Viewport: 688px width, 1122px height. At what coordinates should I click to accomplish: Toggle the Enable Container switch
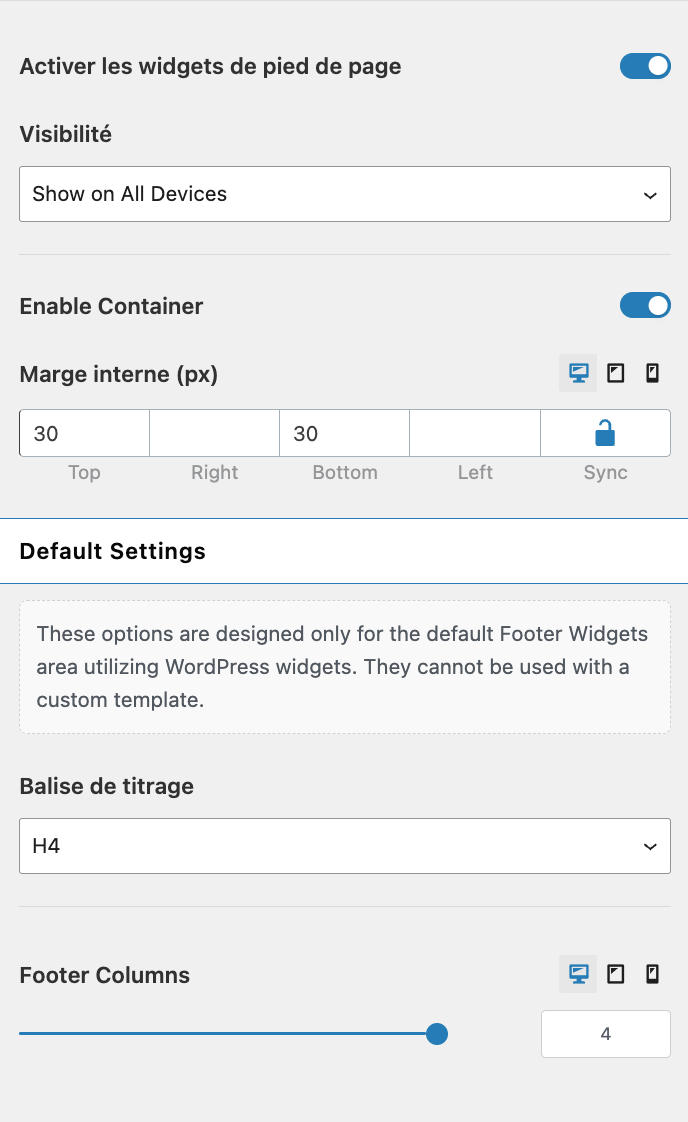[x=645, y=306]
